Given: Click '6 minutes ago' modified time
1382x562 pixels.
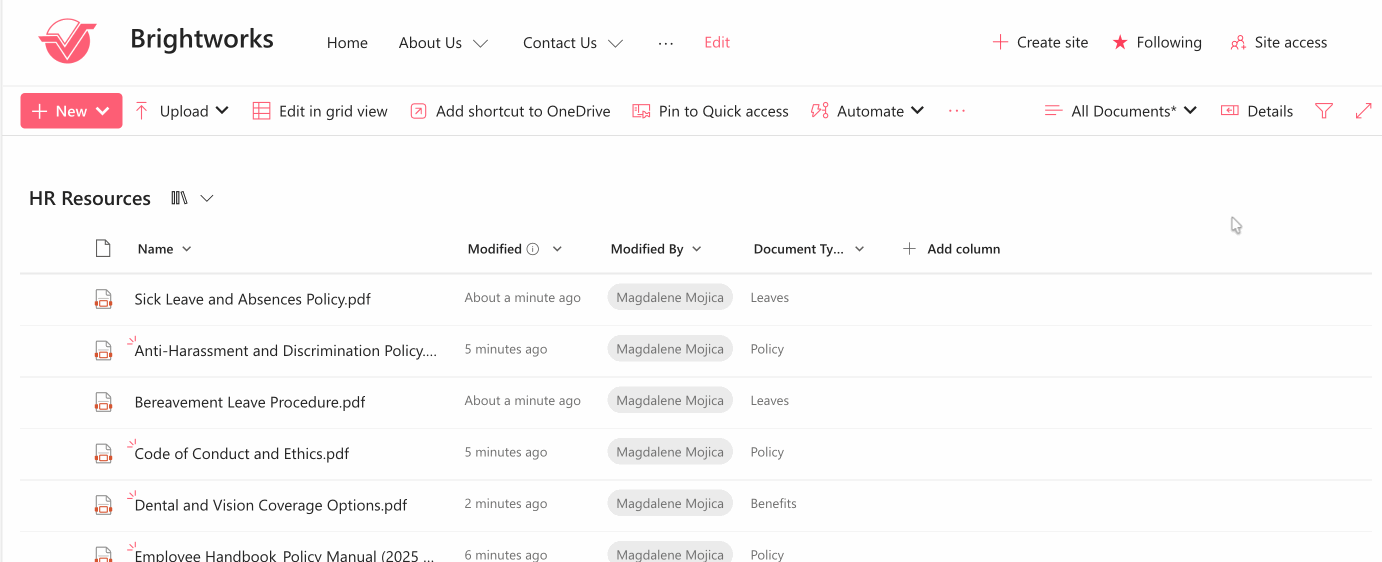Looking at the screenshot, I should [506, 555].
